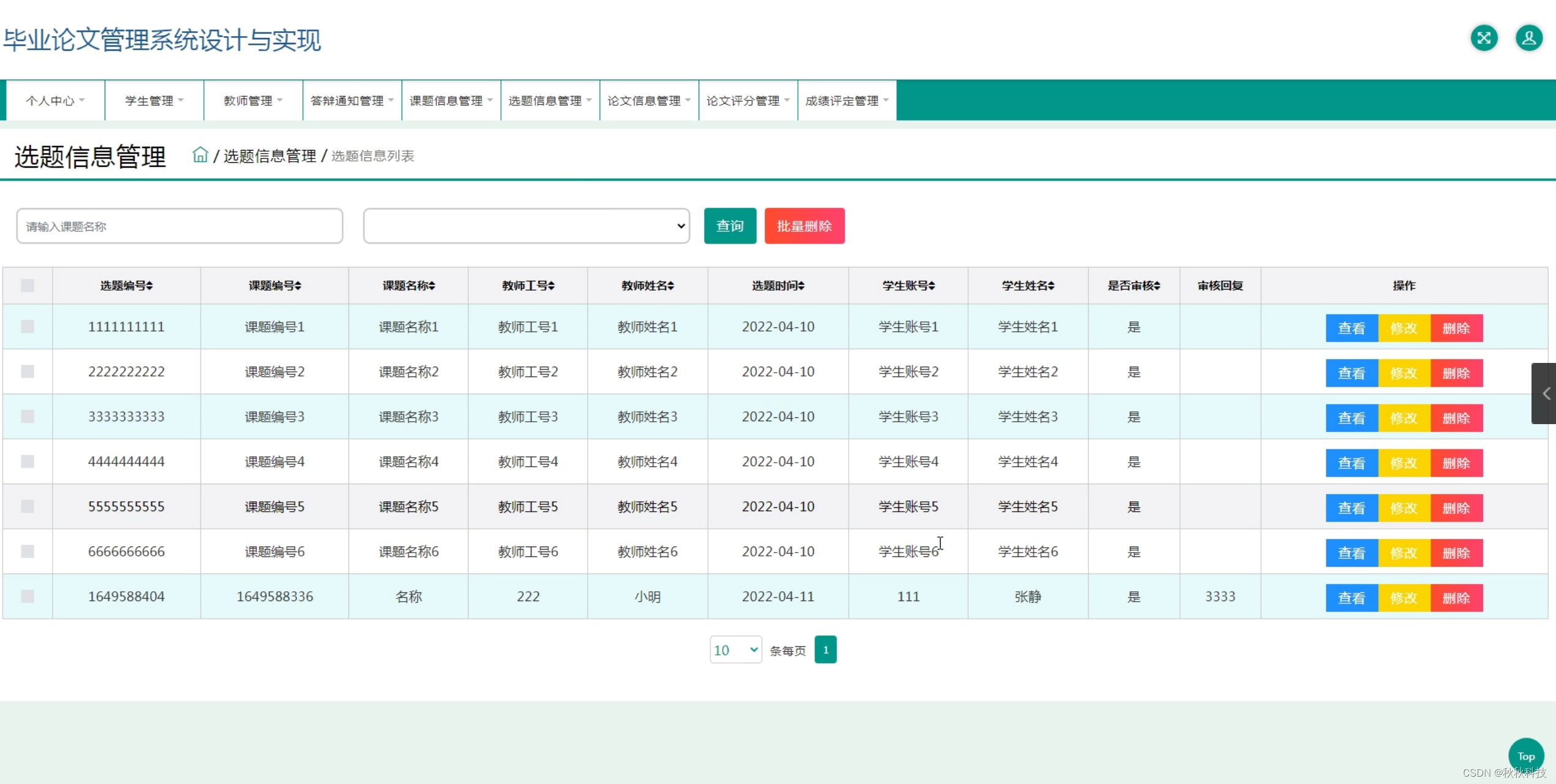Click the 请输入课题名称 input field
The image size is (1556, 784).
[179, 225]
